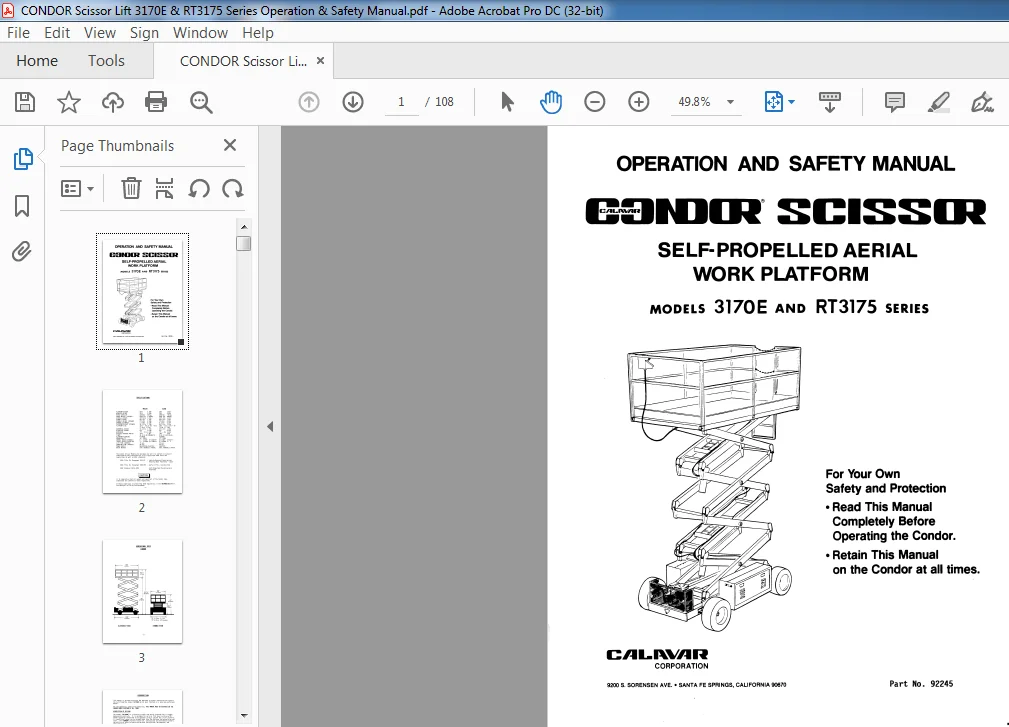Expand the fit page options arrow

[x=791, y=102]
